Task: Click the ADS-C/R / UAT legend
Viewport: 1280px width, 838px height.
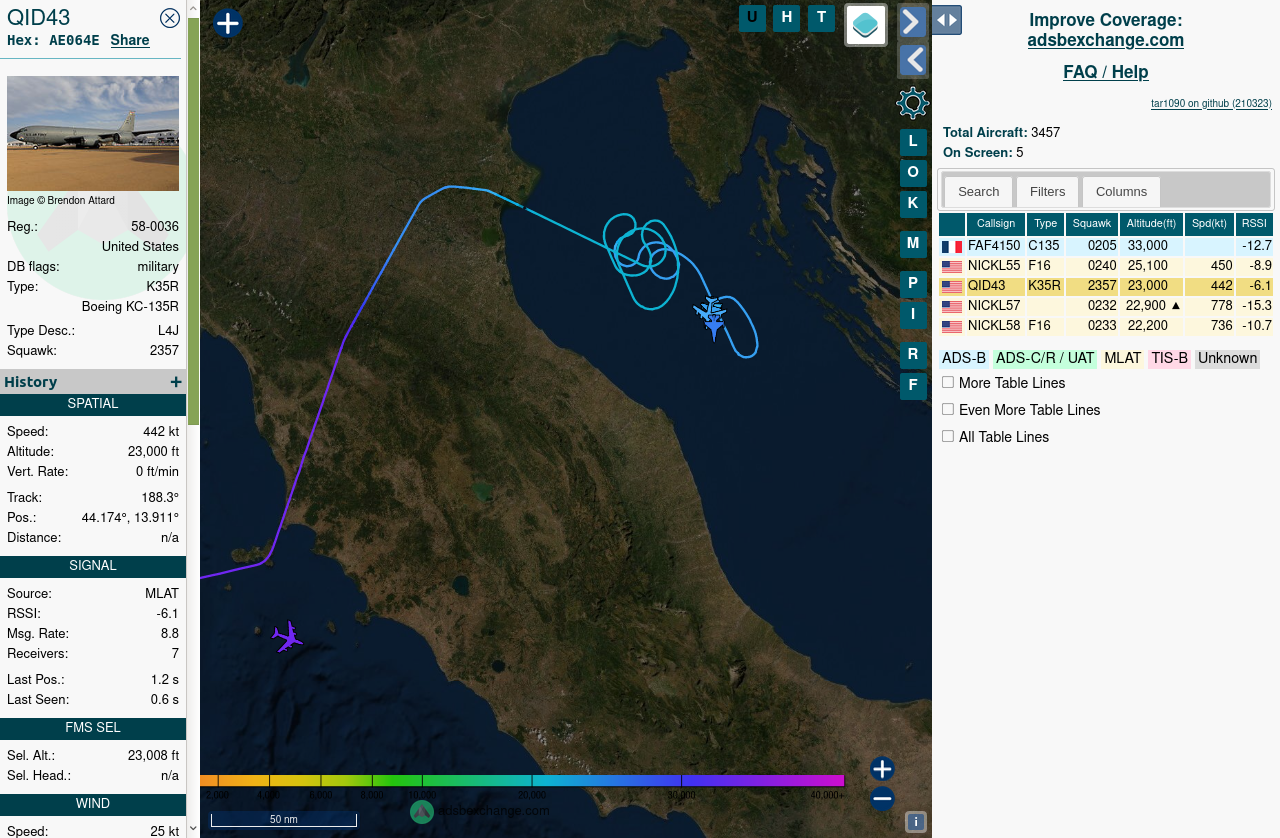Action: click(1045, 358)
